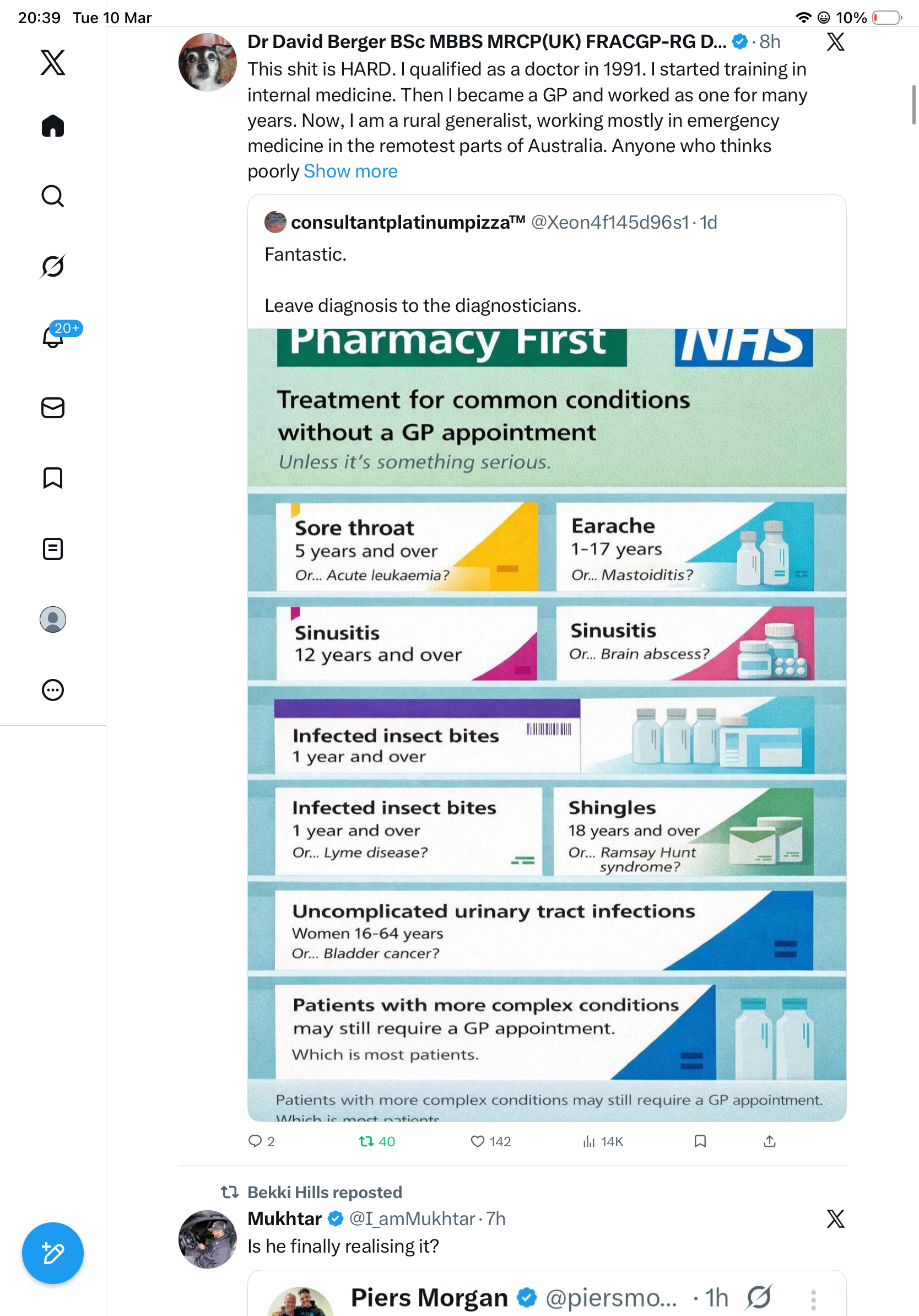Screen dimensions: 919x1316
Task: Go to the Home feed icon
Action: tap(53, 126)
